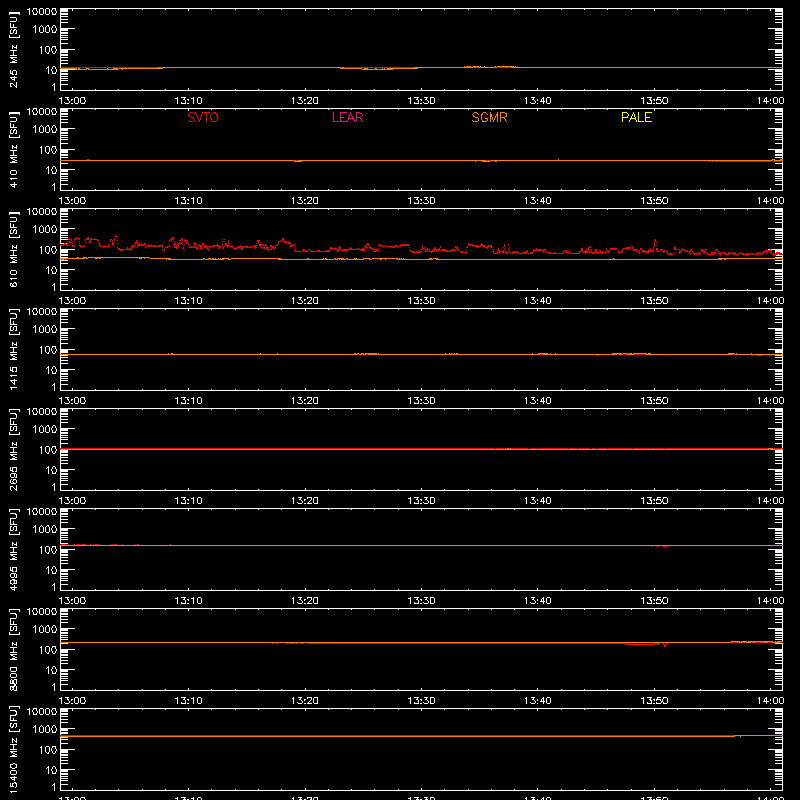Select the 410 MHz [SFU] axis title

coord(14,149)
